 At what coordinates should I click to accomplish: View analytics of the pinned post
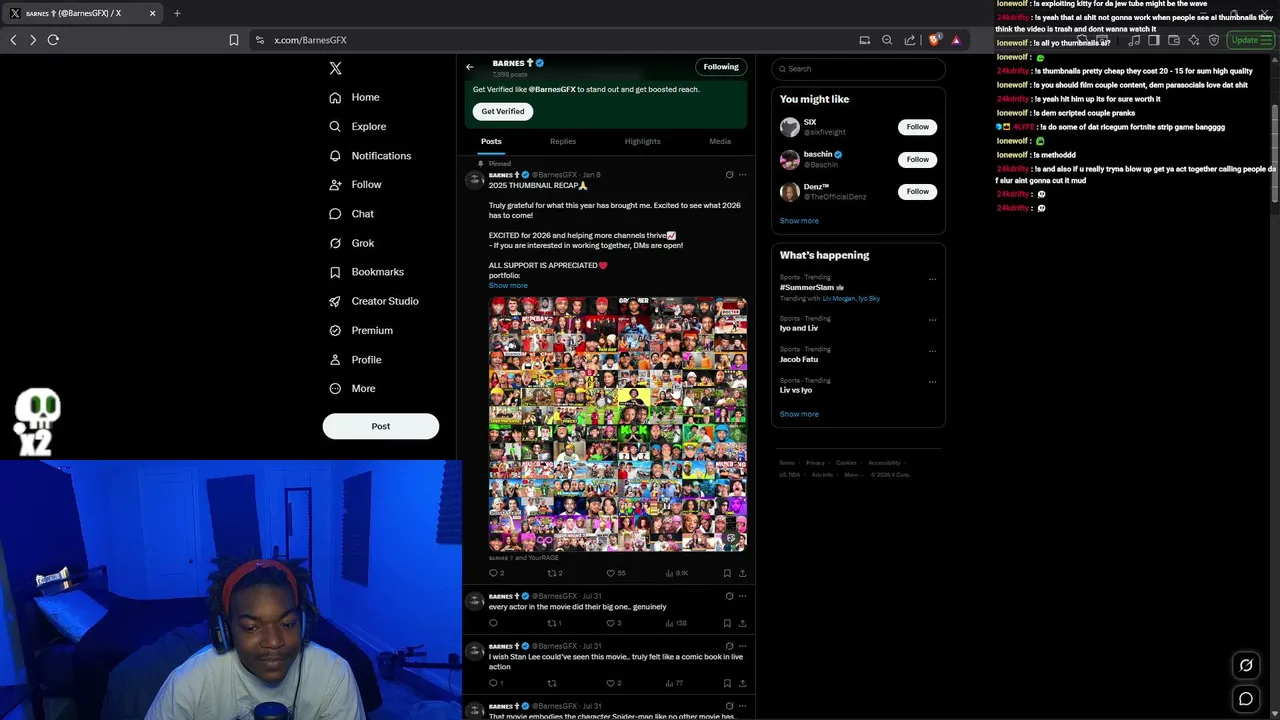coord(670,573)
